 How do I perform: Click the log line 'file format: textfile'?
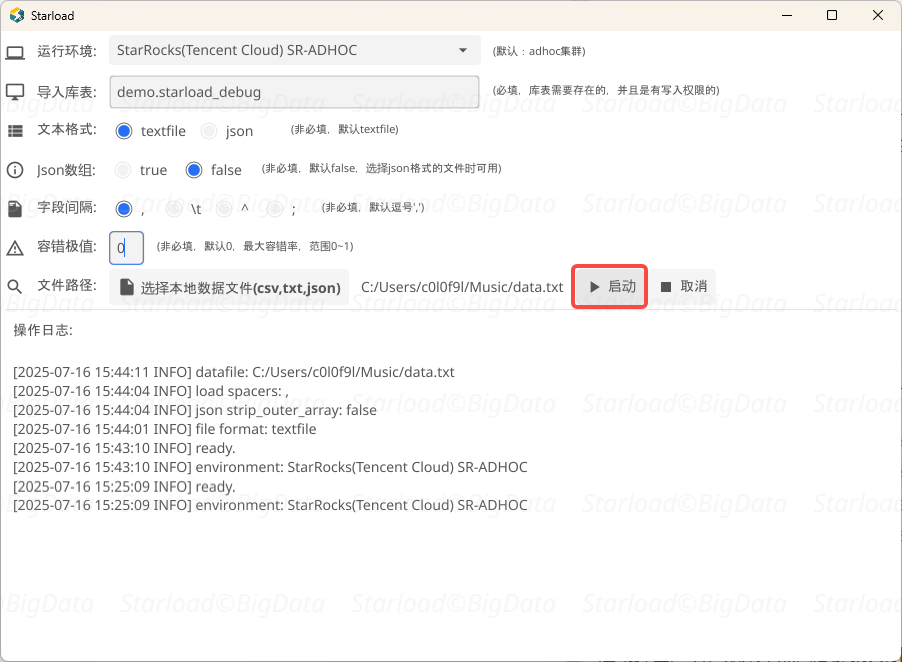pyautogui.click(x=165, y=429)
